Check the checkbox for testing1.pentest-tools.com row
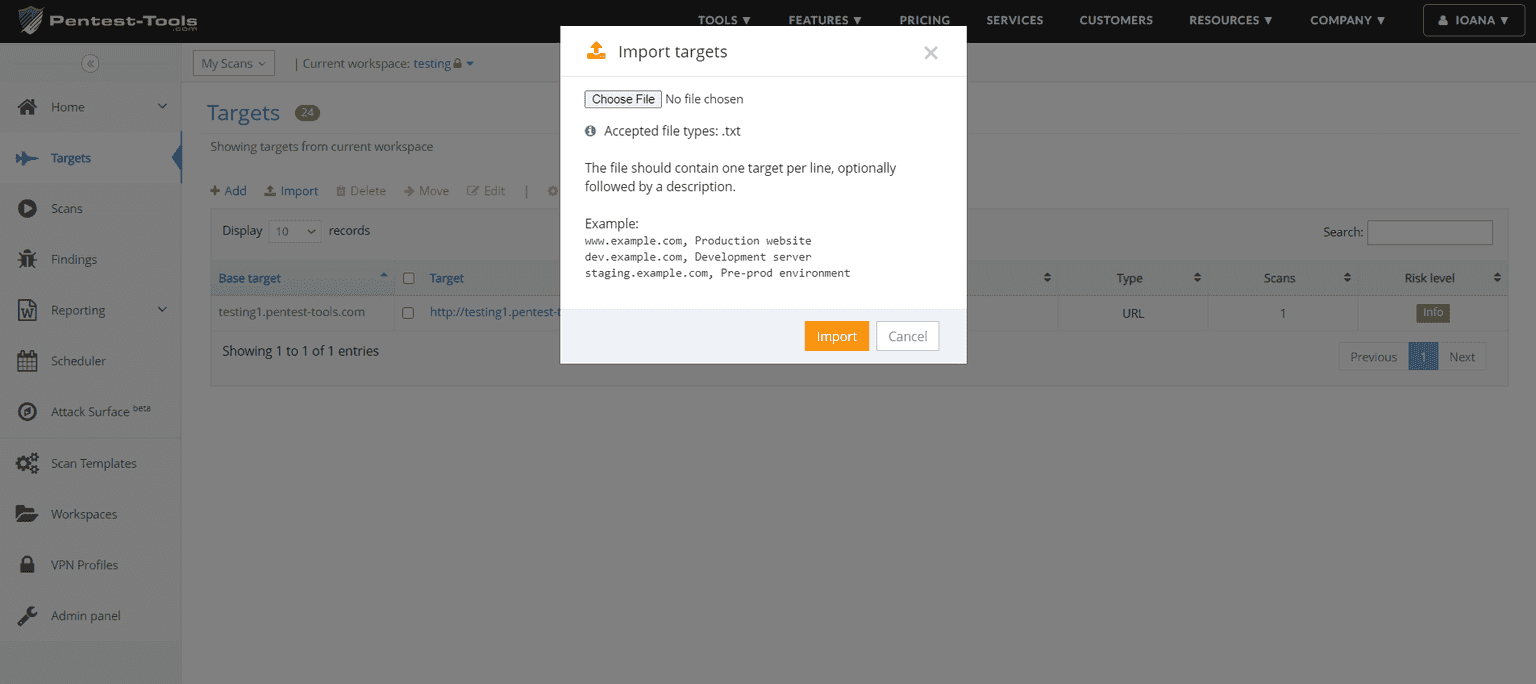Viewport: 1536px width, 684px height. (408, 312)
